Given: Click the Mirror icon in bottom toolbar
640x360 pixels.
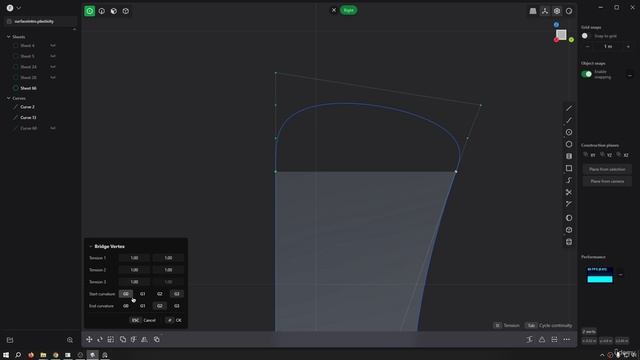Looking at the screenshot, I should pyautogui.click(x=144, y=339).
